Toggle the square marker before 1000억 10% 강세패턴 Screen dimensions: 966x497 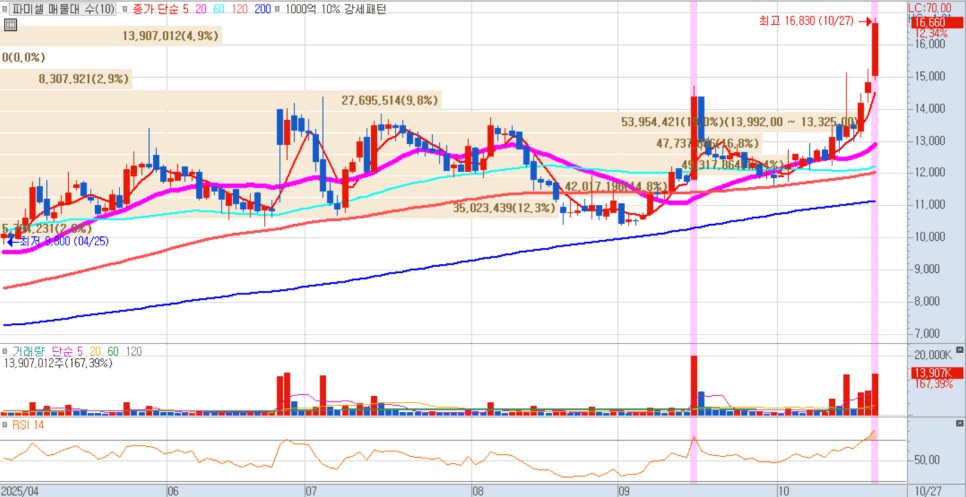click(277, 9)
